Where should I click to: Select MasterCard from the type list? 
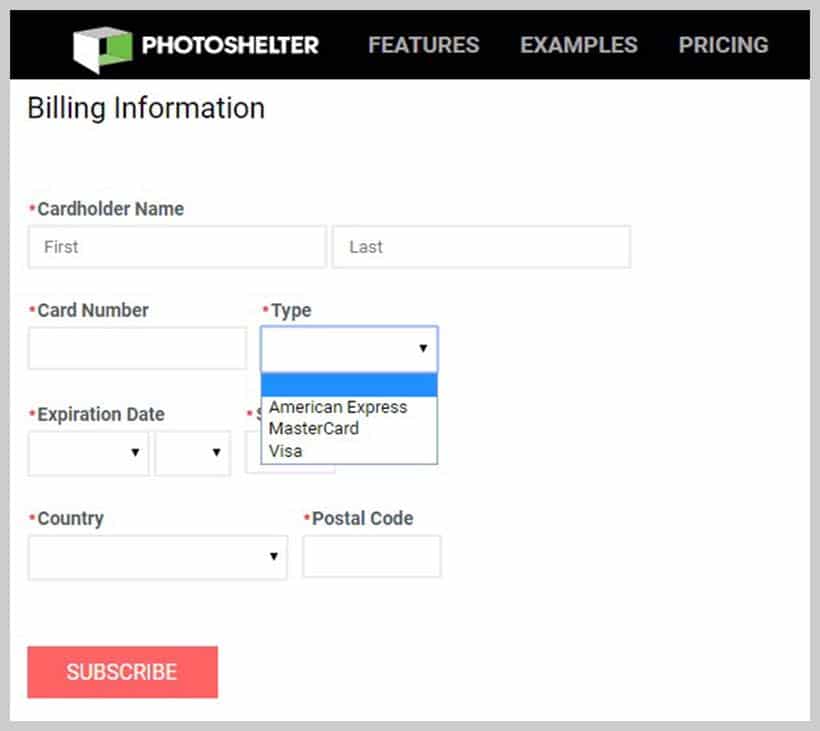click(x=314, y=429)
